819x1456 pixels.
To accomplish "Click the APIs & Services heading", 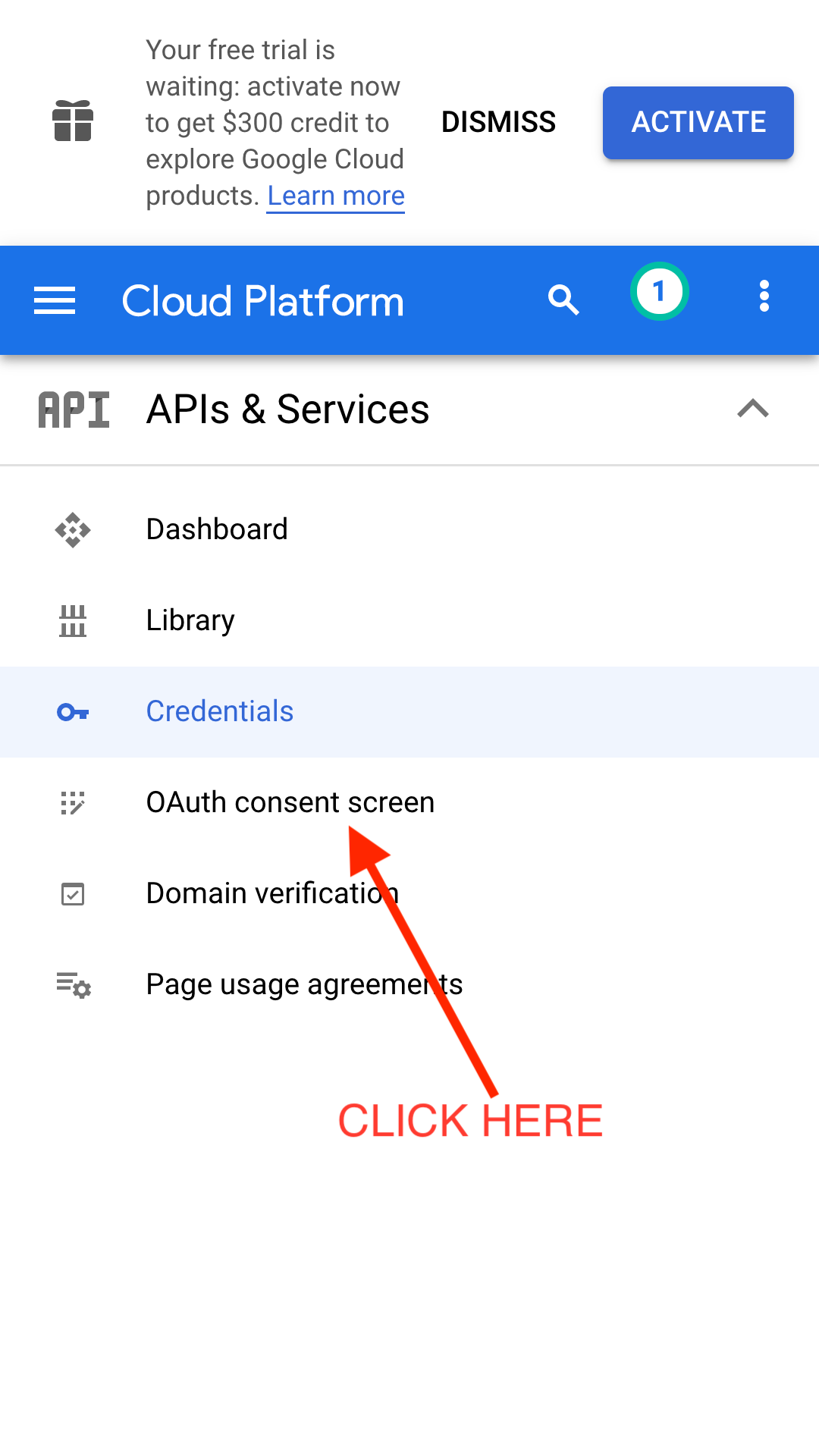I will 288,409.
